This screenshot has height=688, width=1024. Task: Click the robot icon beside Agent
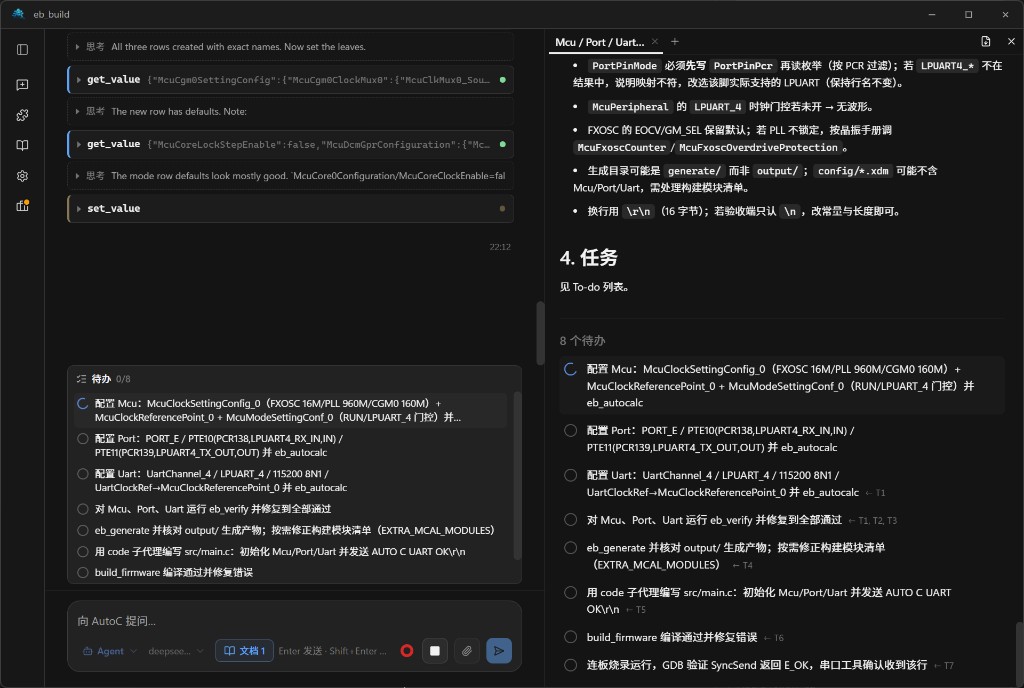pos(88,651)
